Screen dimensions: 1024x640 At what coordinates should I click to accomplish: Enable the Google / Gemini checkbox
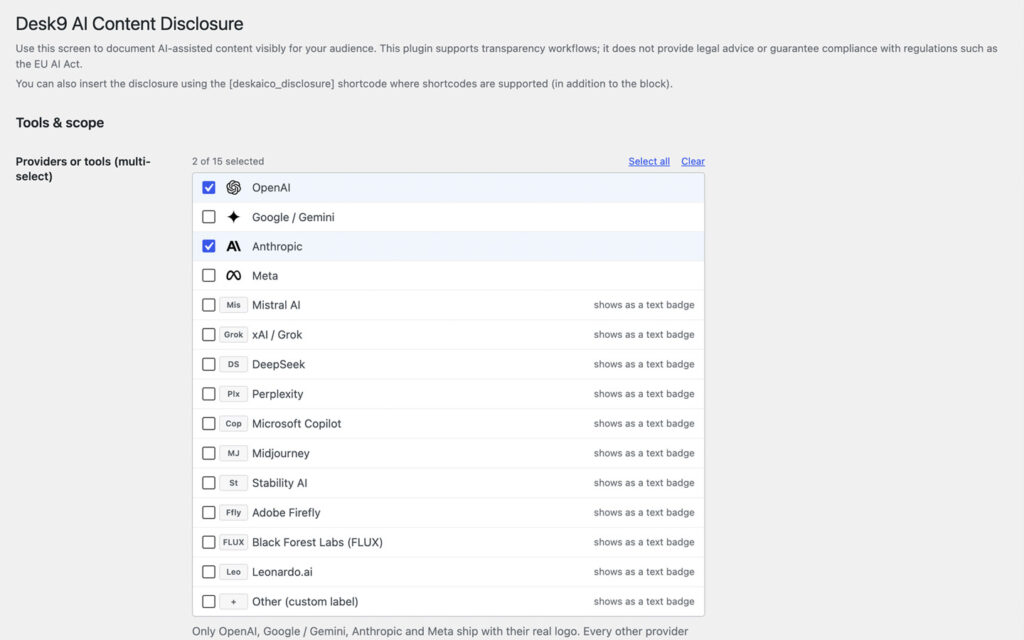[208, 217]
